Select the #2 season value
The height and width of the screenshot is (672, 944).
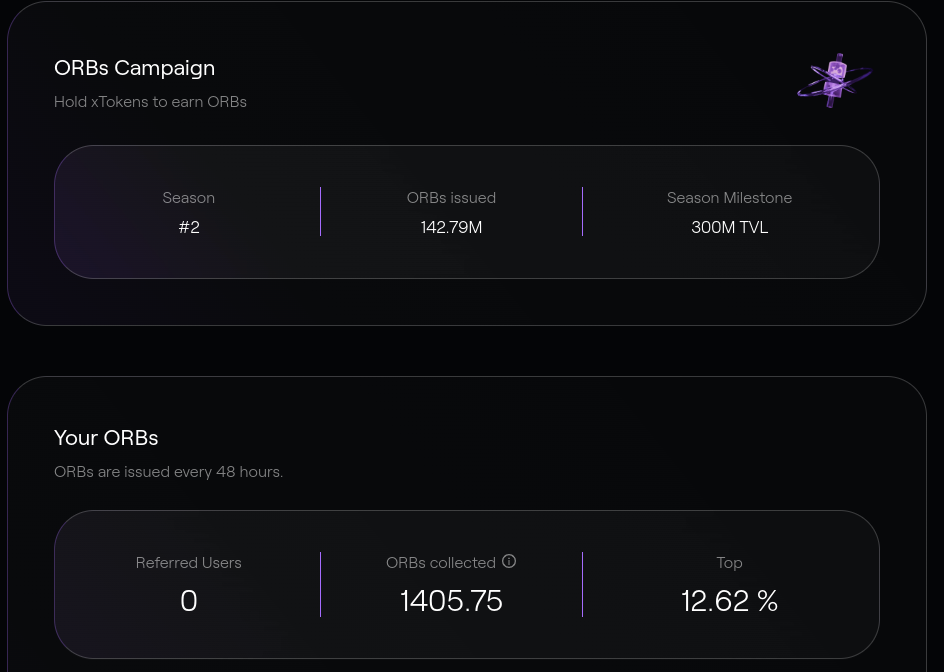[x=189, y=227]
